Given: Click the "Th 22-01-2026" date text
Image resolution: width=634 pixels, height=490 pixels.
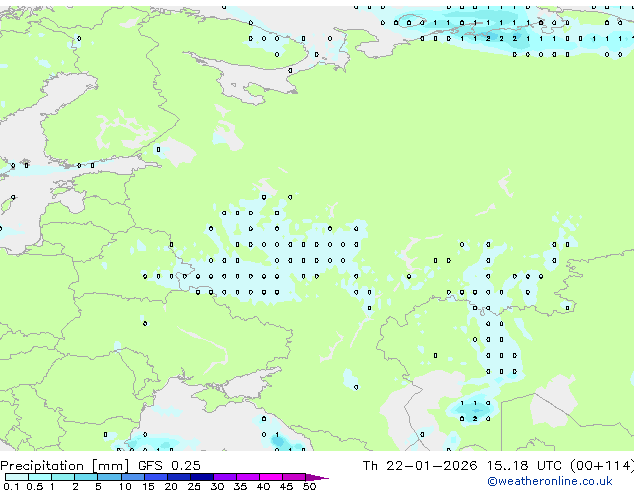Looking at the screenshot, I should pos(420,466).
